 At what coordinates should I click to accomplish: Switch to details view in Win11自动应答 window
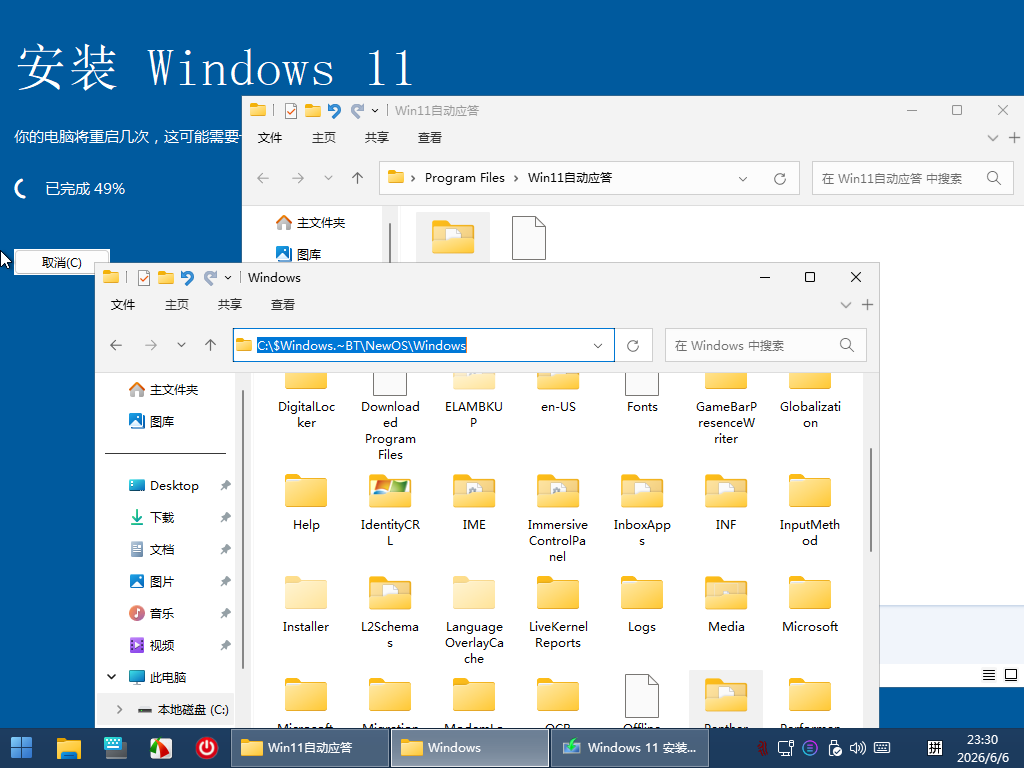[989, 675]
